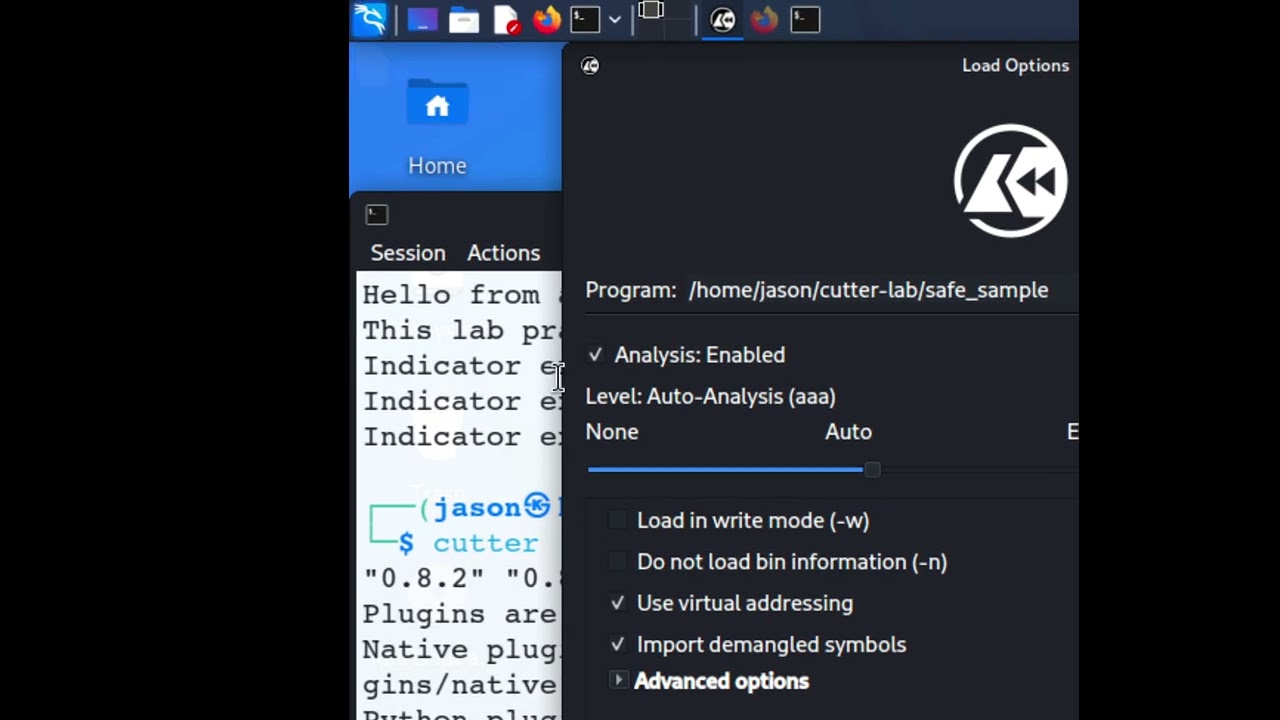Enable Do not load bin information (-n)

pos(618,562)
